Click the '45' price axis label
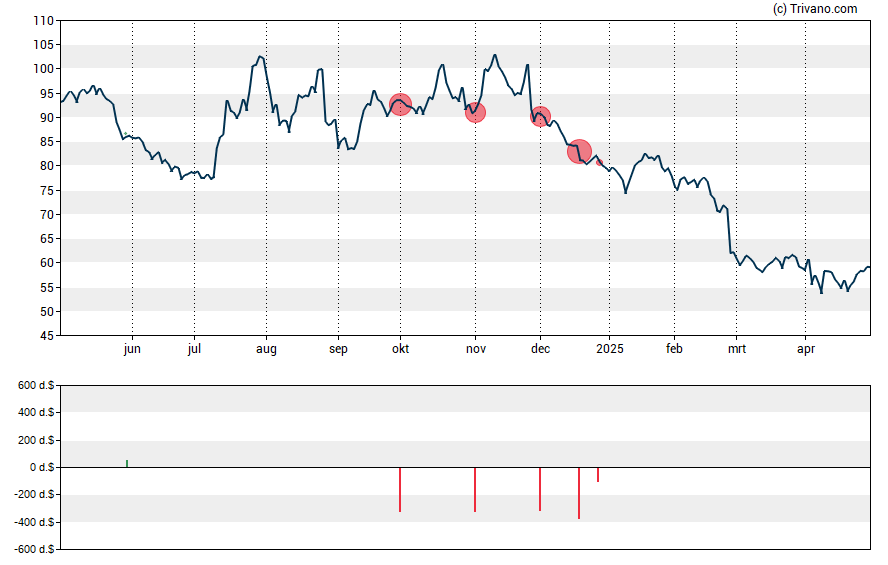888x565 pixels. [47, 336]
